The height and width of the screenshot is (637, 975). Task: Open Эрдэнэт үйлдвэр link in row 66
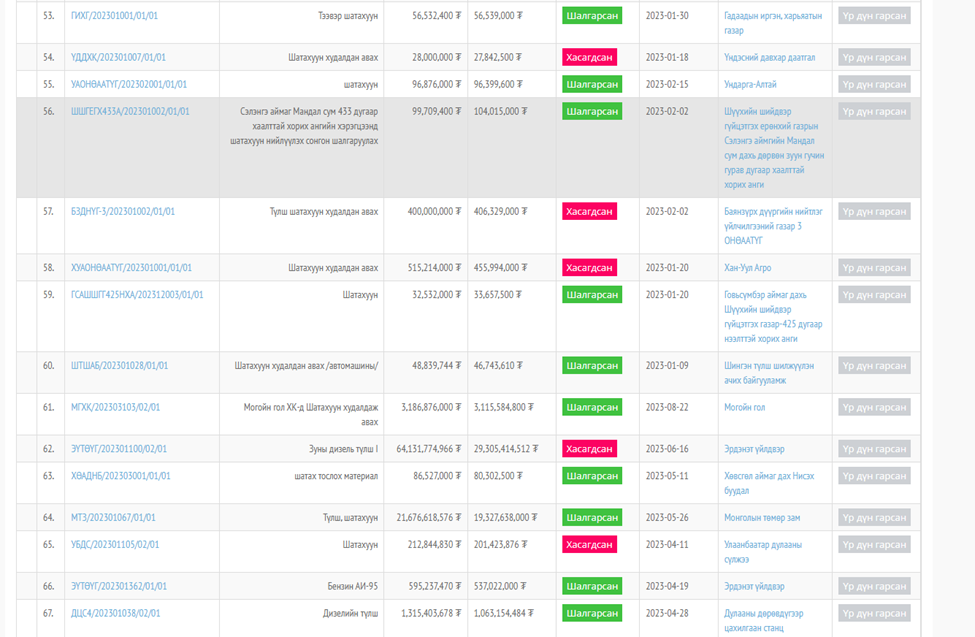click(x=754, y=586)
